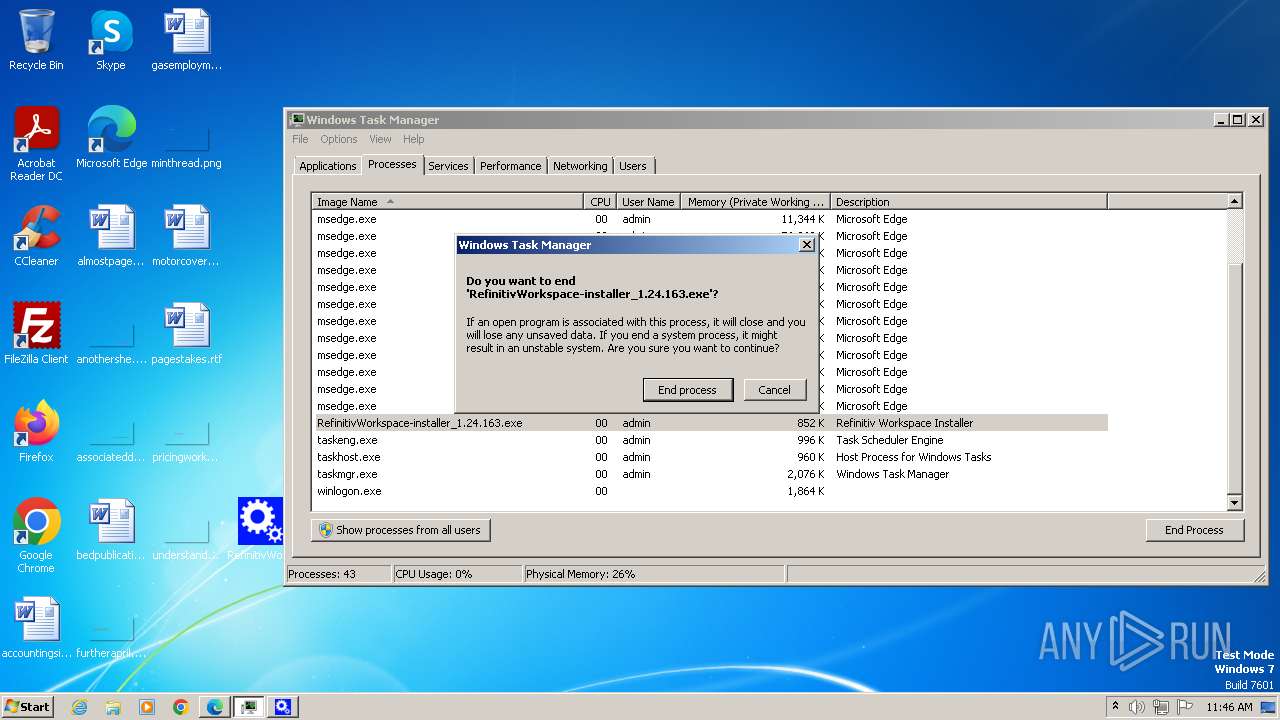
Task: Cancel the end process dialog
Action: (774, 390)
